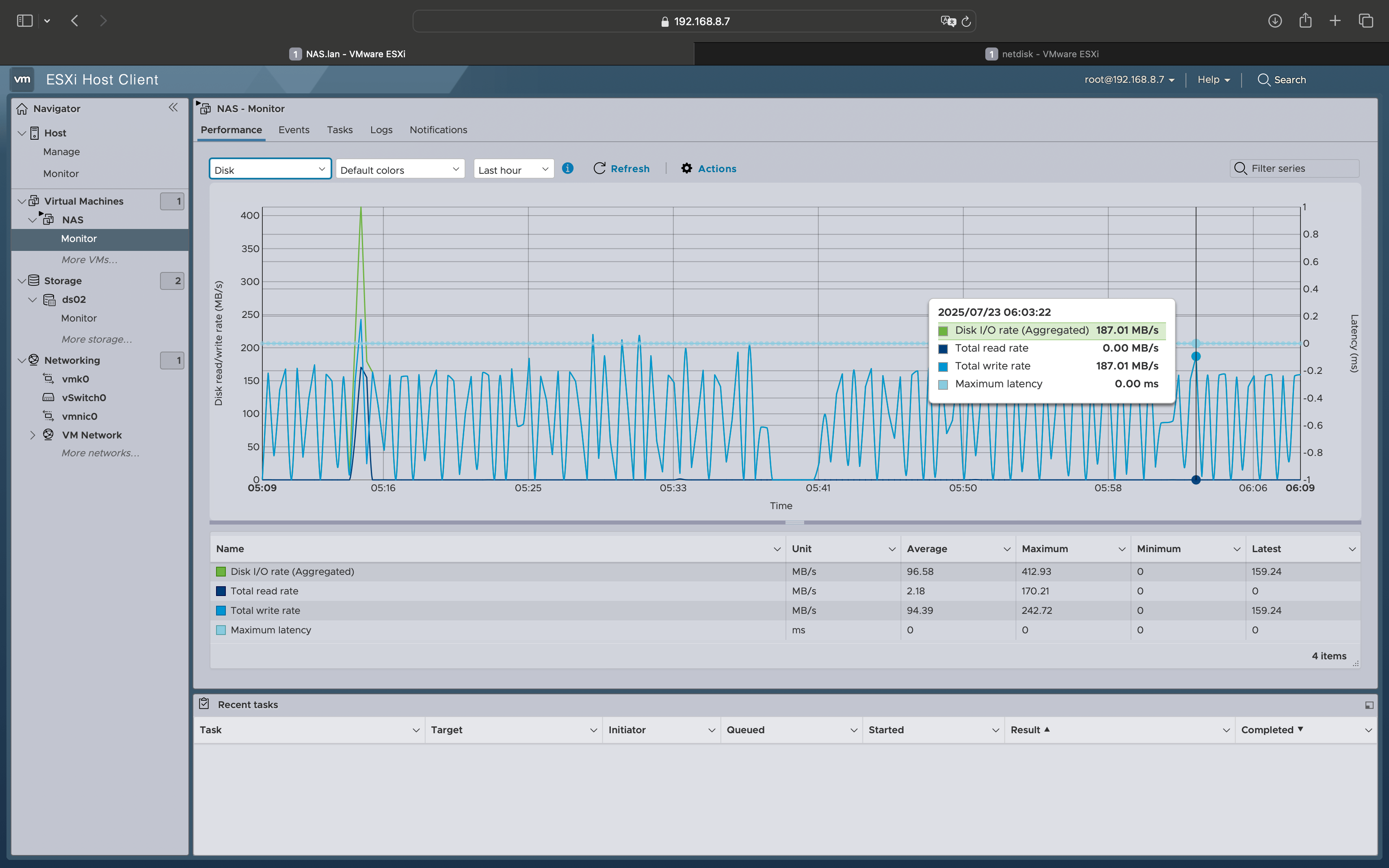The image size is (1389, 868).
Task: Switch to the Events tab
Action: pos(293,130)
